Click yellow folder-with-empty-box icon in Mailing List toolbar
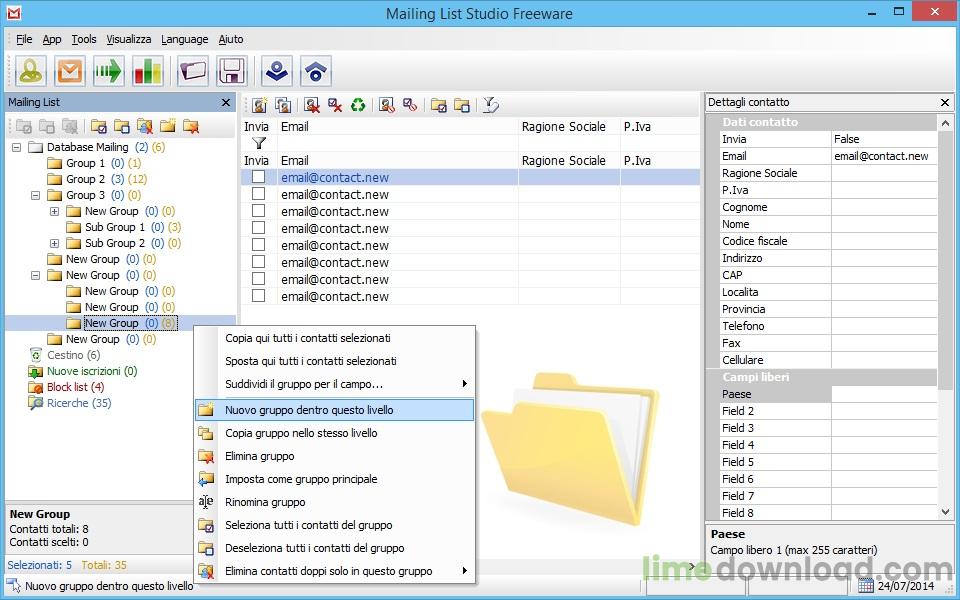The width and height of the screenshot is (960, 600). [122, 126]
